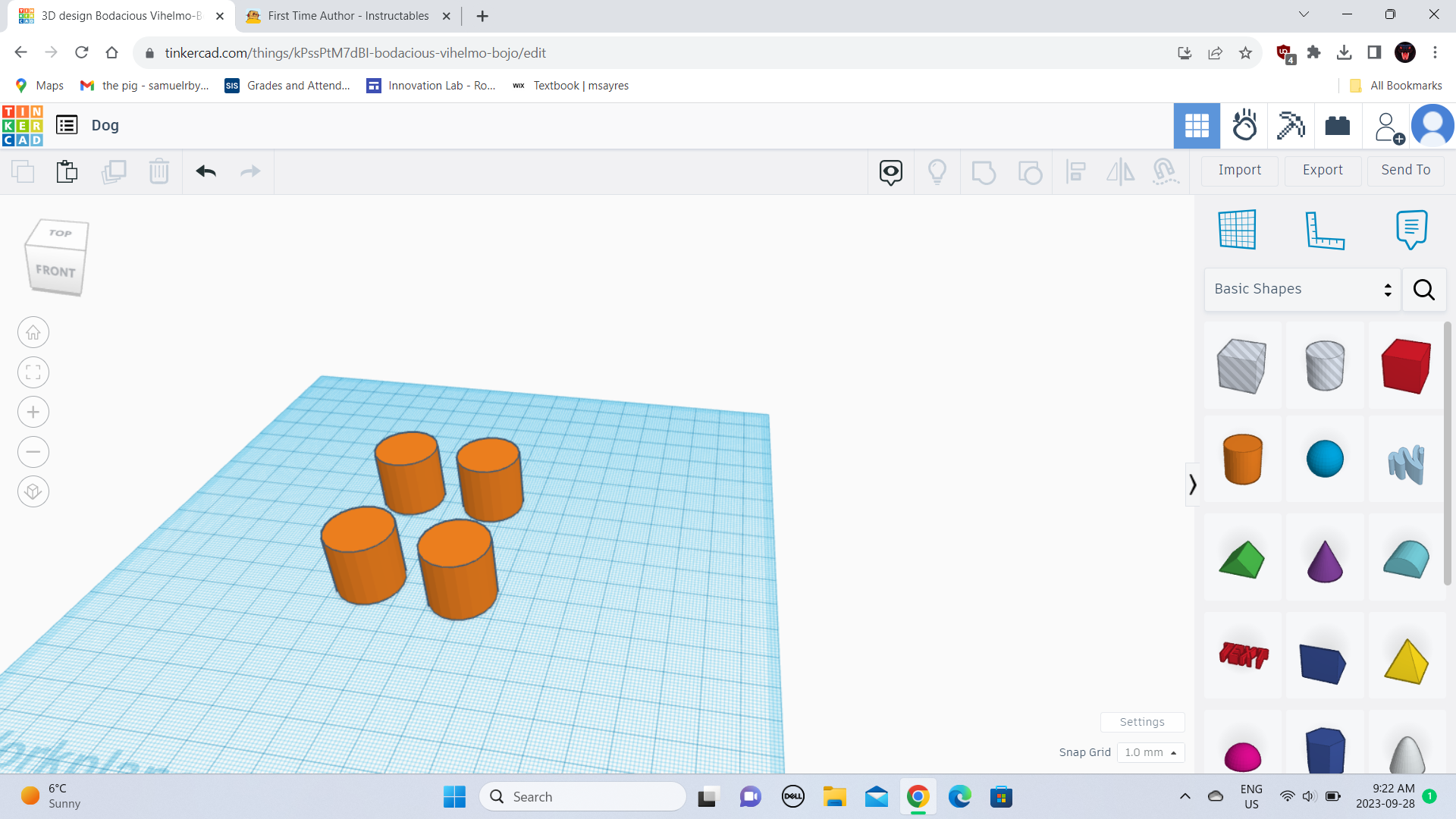Toggle the grid visibility button
The height and width of the screenshot is (819, 1456).
point(1237,228)
